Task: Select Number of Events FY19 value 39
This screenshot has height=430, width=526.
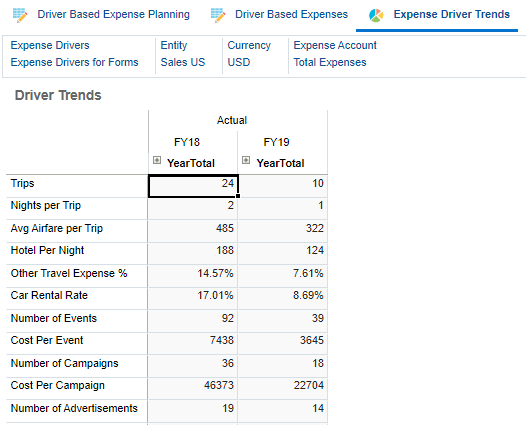Action: [x=283, y=321]
